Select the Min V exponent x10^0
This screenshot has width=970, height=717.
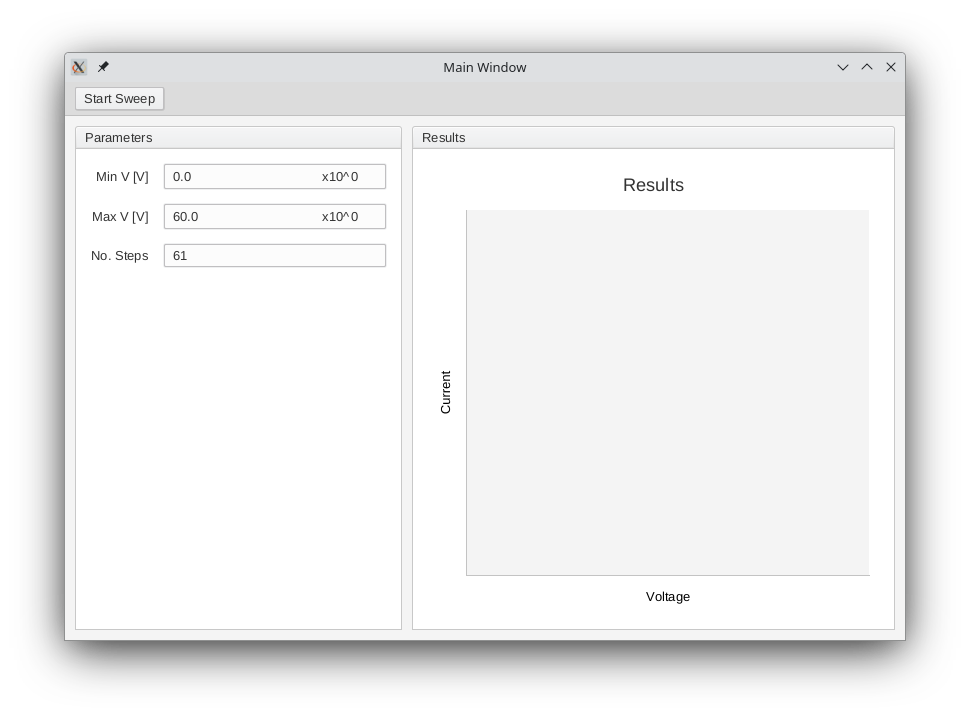(340, 177)
